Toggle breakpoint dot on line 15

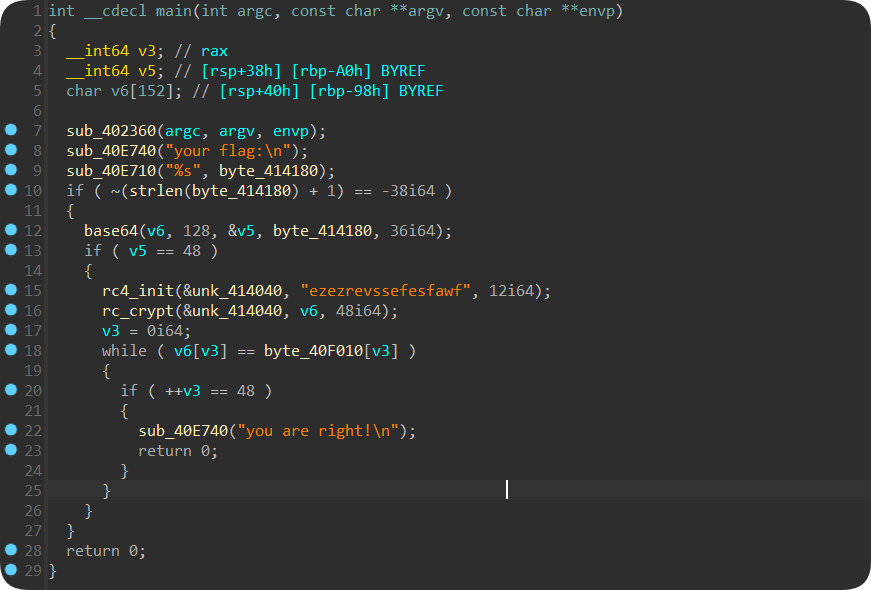tap(11, 290)
